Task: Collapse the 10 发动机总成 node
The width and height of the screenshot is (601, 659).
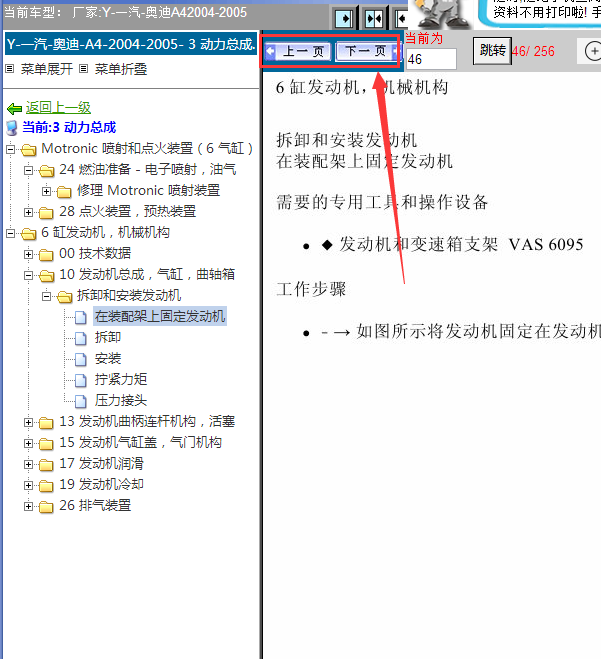Action: click(28, 275)
